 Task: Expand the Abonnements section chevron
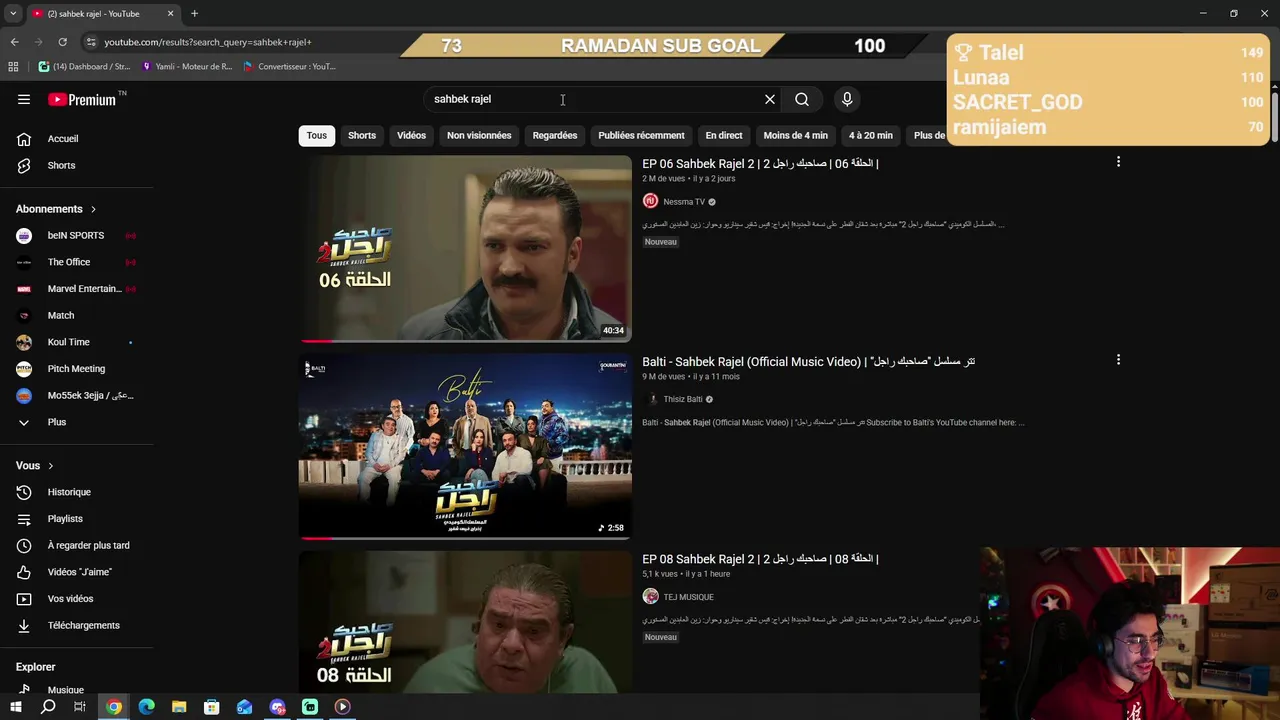point(93,209)
